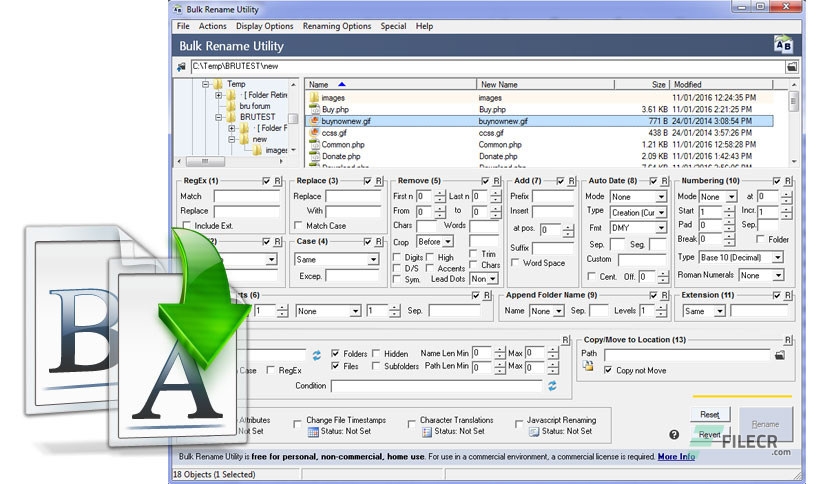This screenshot has width=836, height=484.
Task: Open the Copy/Move path browse folder icon
Action: tap(779, 354)
